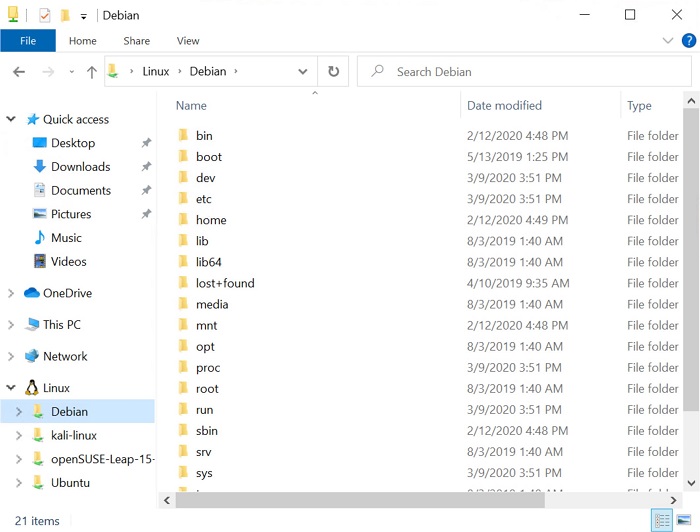Sort by the Type column header
This screenshot has width=700, height=532.
point(639,106)
